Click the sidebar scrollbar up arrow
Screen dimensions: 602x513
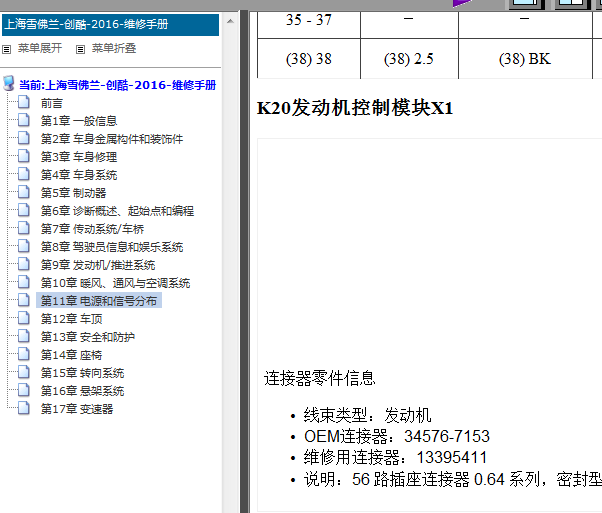coord(230,21)
